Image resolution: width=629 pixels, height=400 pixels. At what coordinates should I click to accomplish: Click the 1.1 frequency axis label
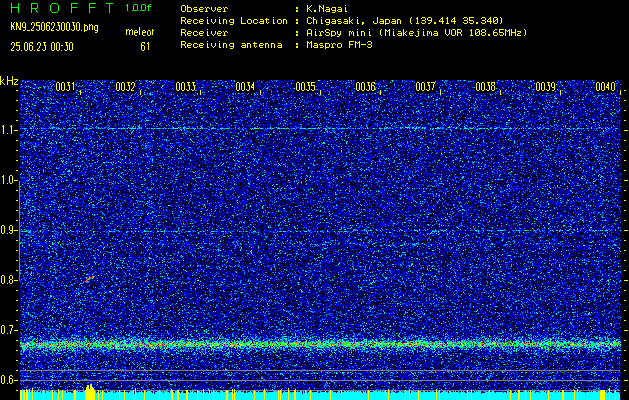coord(8,130)
